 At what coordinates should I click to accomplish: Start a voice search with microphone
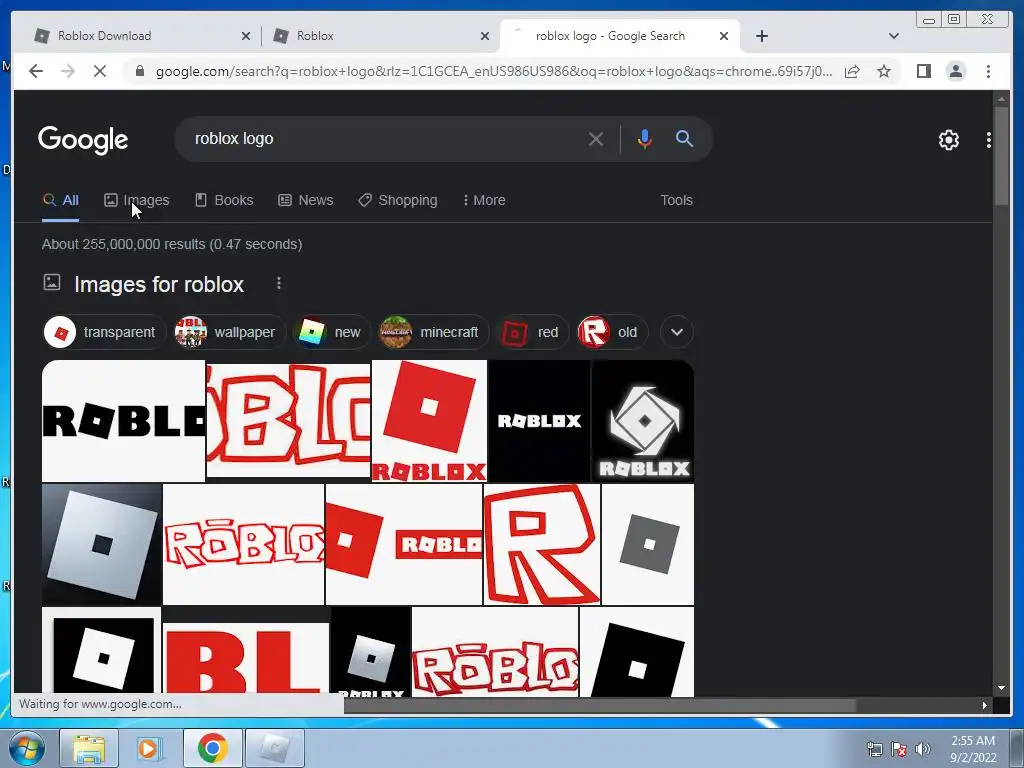pyautogui.click(x=645, y=139)
